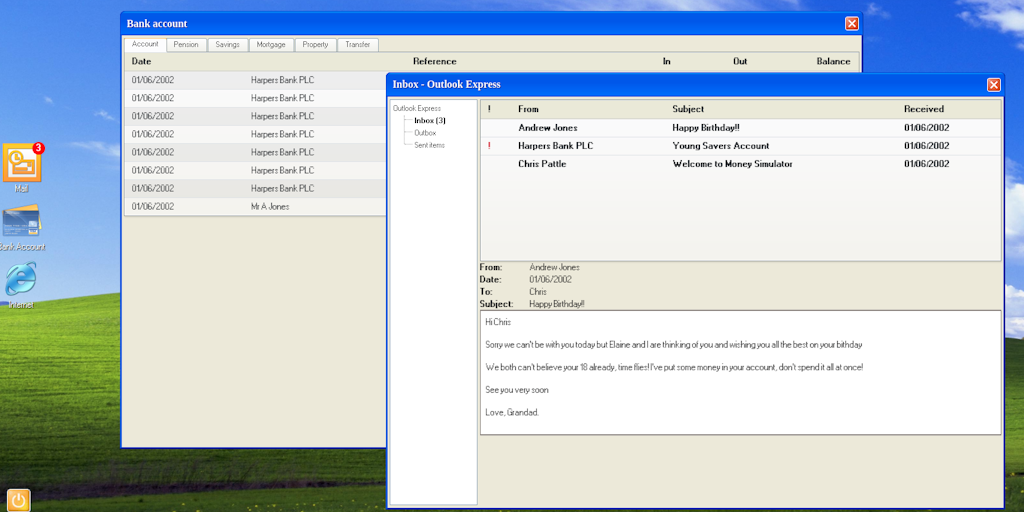The width and height of the screenshot is (1024, 512).
Task: Select the Mr A Jones transaction row
Action: [255, 206]
